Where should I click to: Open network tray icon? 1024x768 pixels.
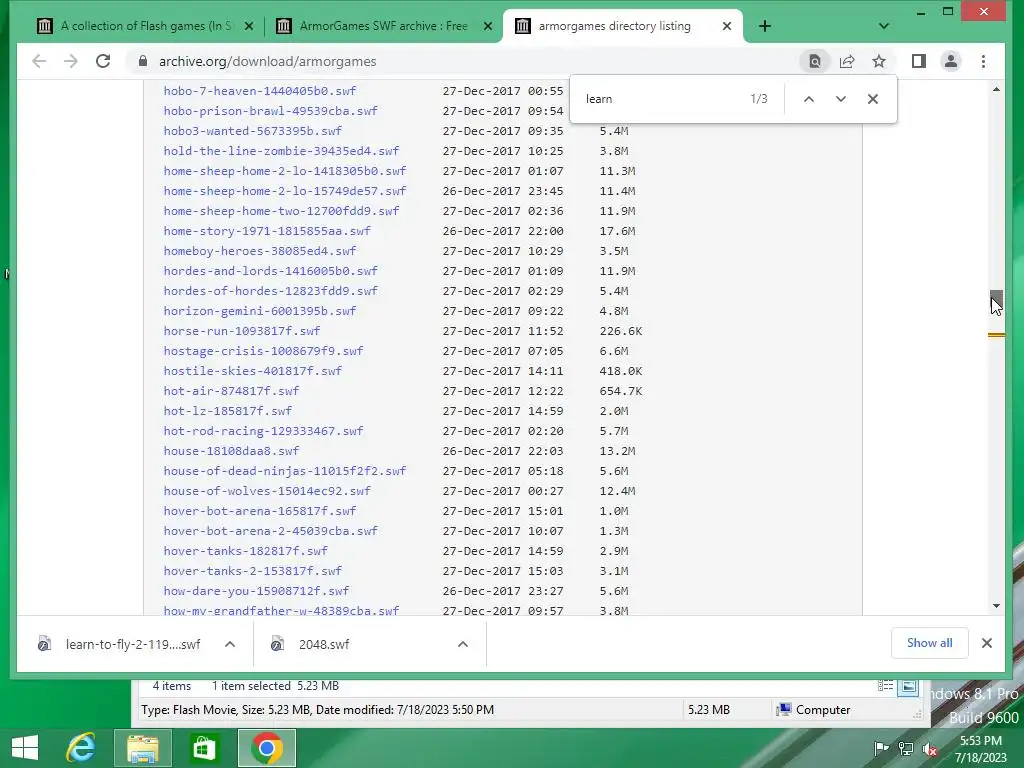(x=906, y=748)
